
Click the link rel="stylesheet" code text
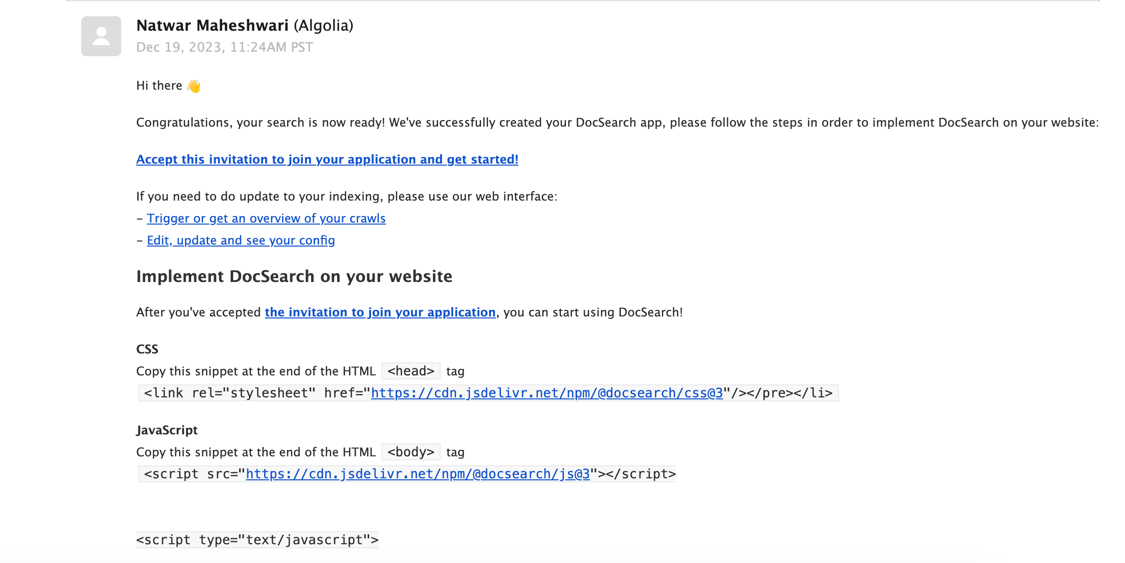point(230,393)
